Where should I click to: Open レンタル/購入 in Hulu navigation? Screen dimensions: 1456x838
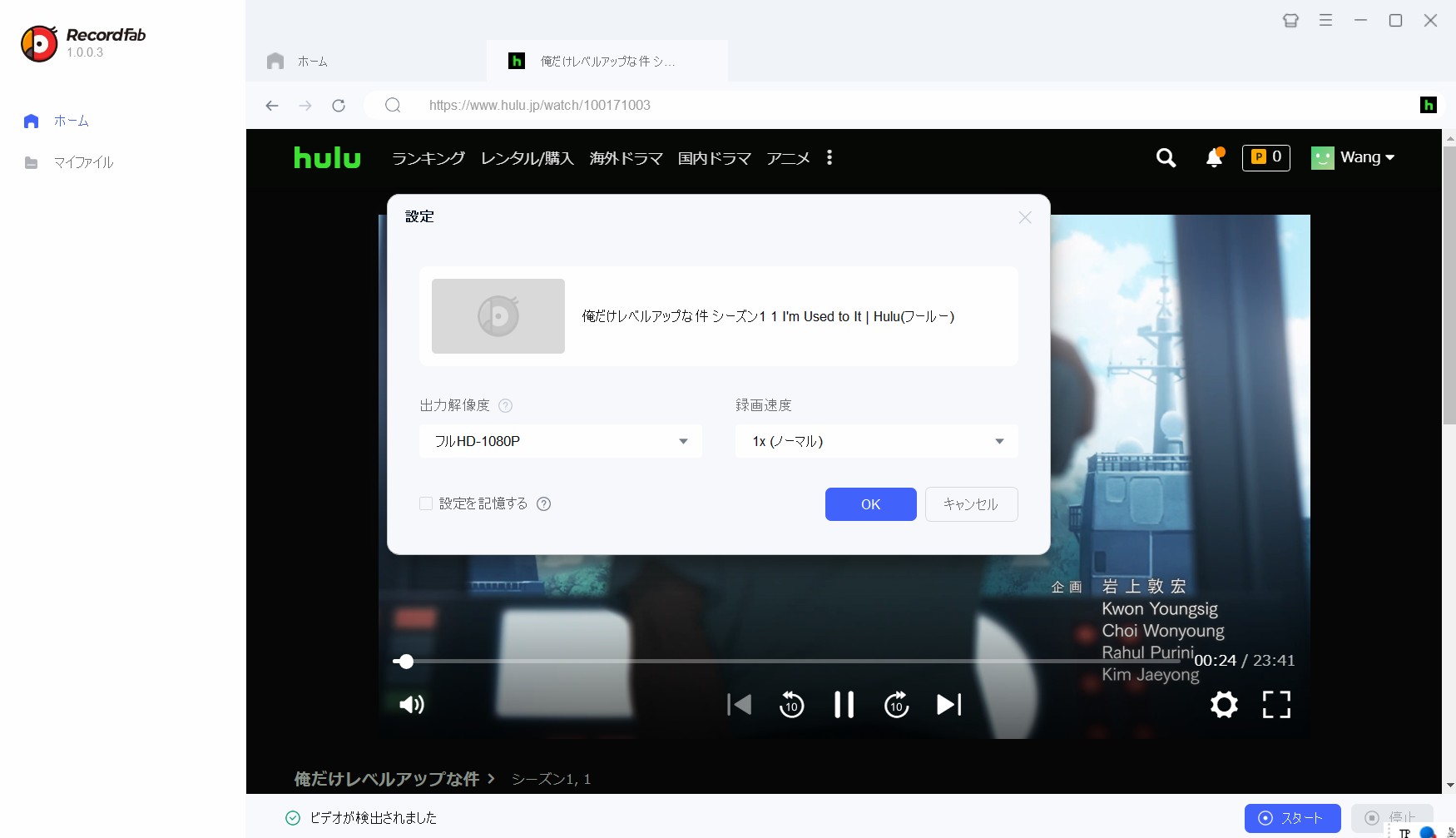tap(527, 158)
